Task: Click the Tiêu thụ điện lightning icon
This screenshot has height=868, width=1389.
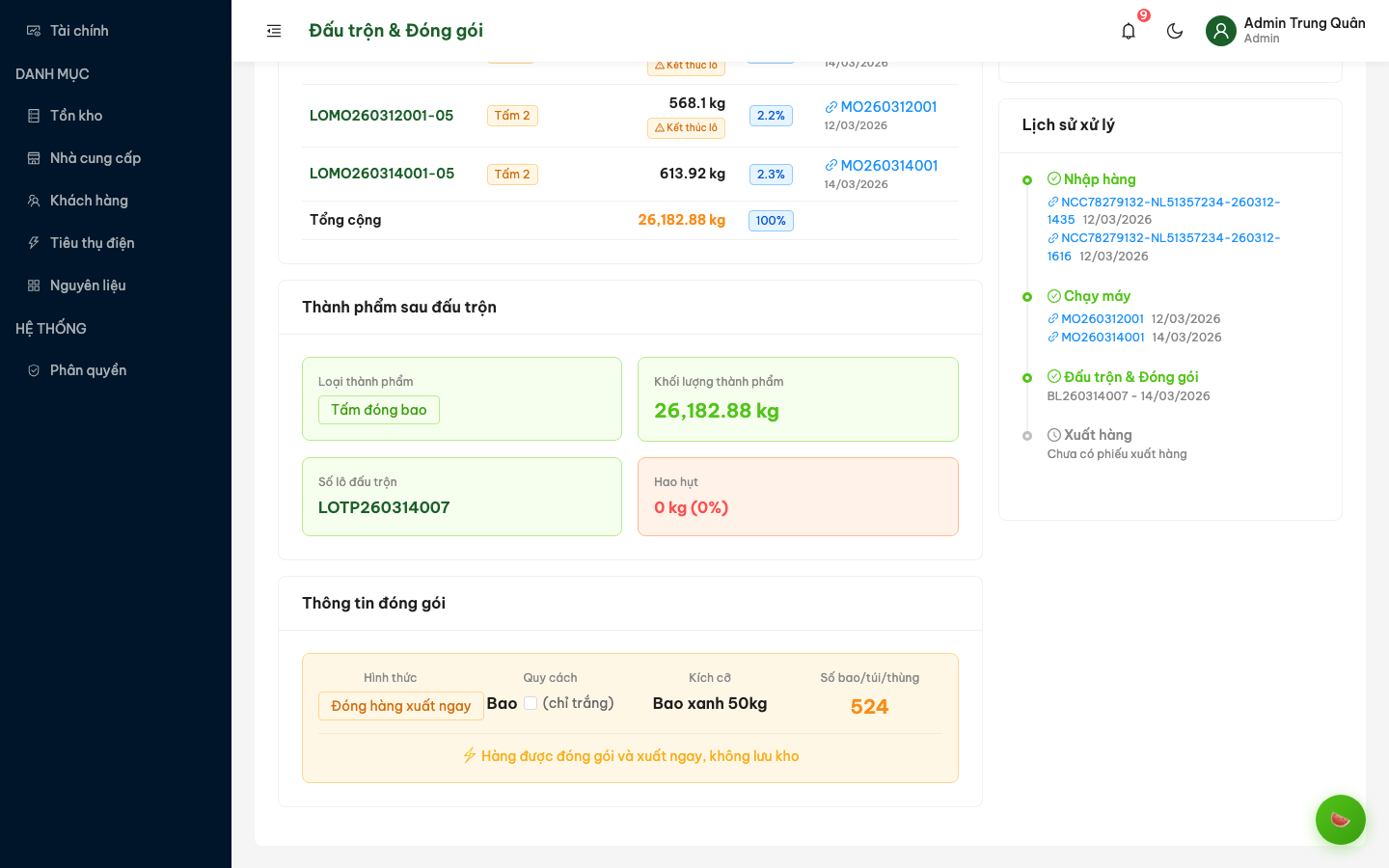Action: (34, 243)
